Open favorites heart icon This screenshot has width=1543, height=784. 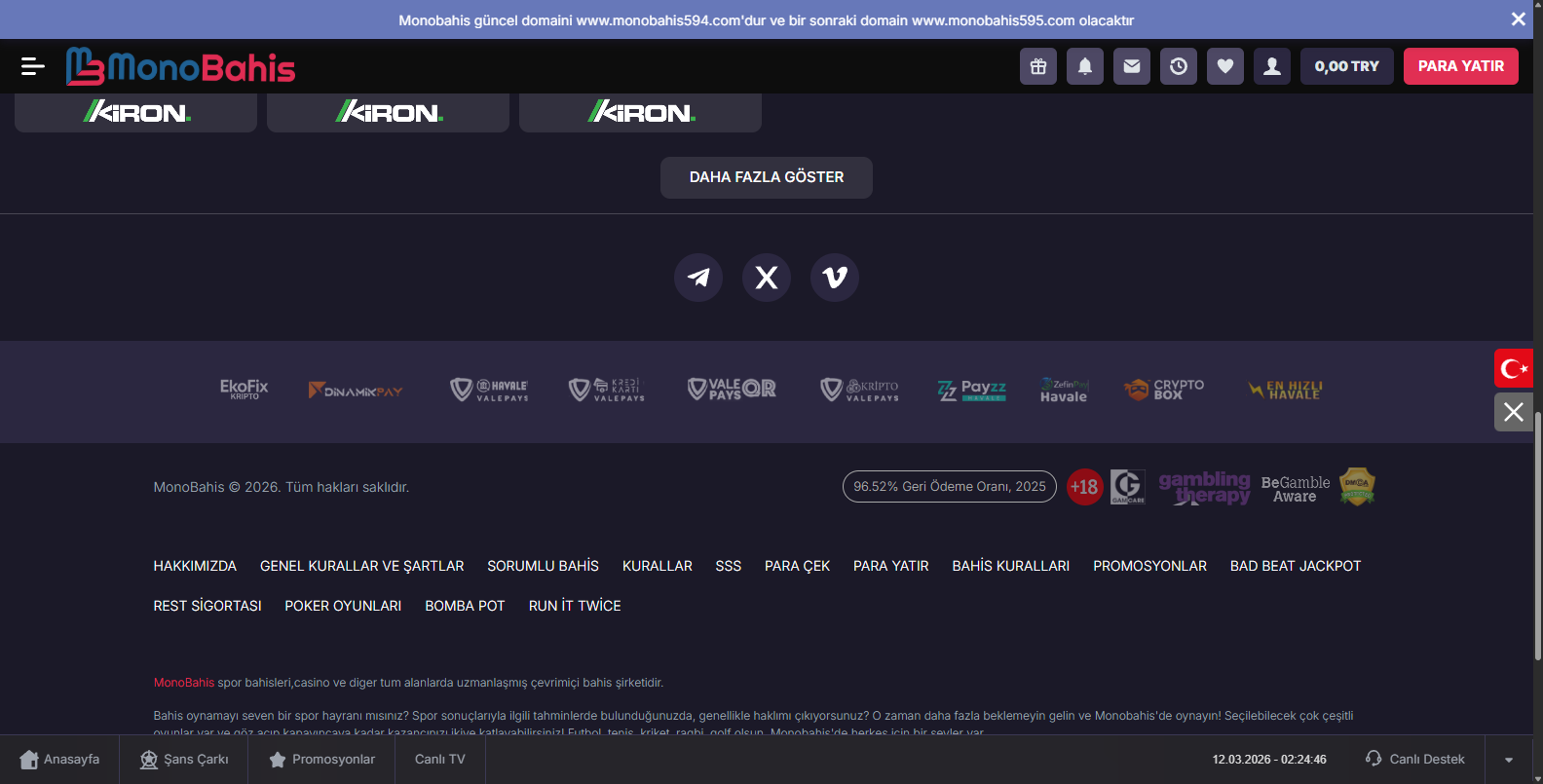tap(1225, 66)
